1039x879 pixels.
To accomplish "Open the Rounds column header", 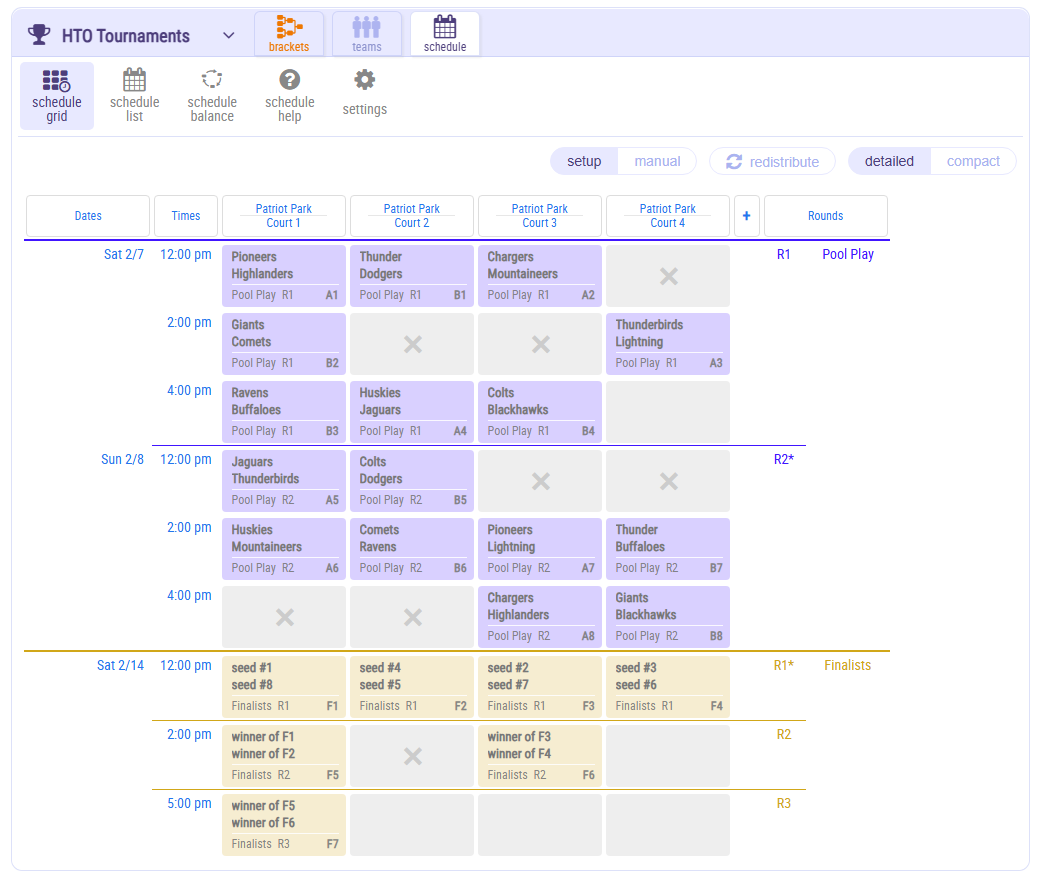I will (825, 216).
